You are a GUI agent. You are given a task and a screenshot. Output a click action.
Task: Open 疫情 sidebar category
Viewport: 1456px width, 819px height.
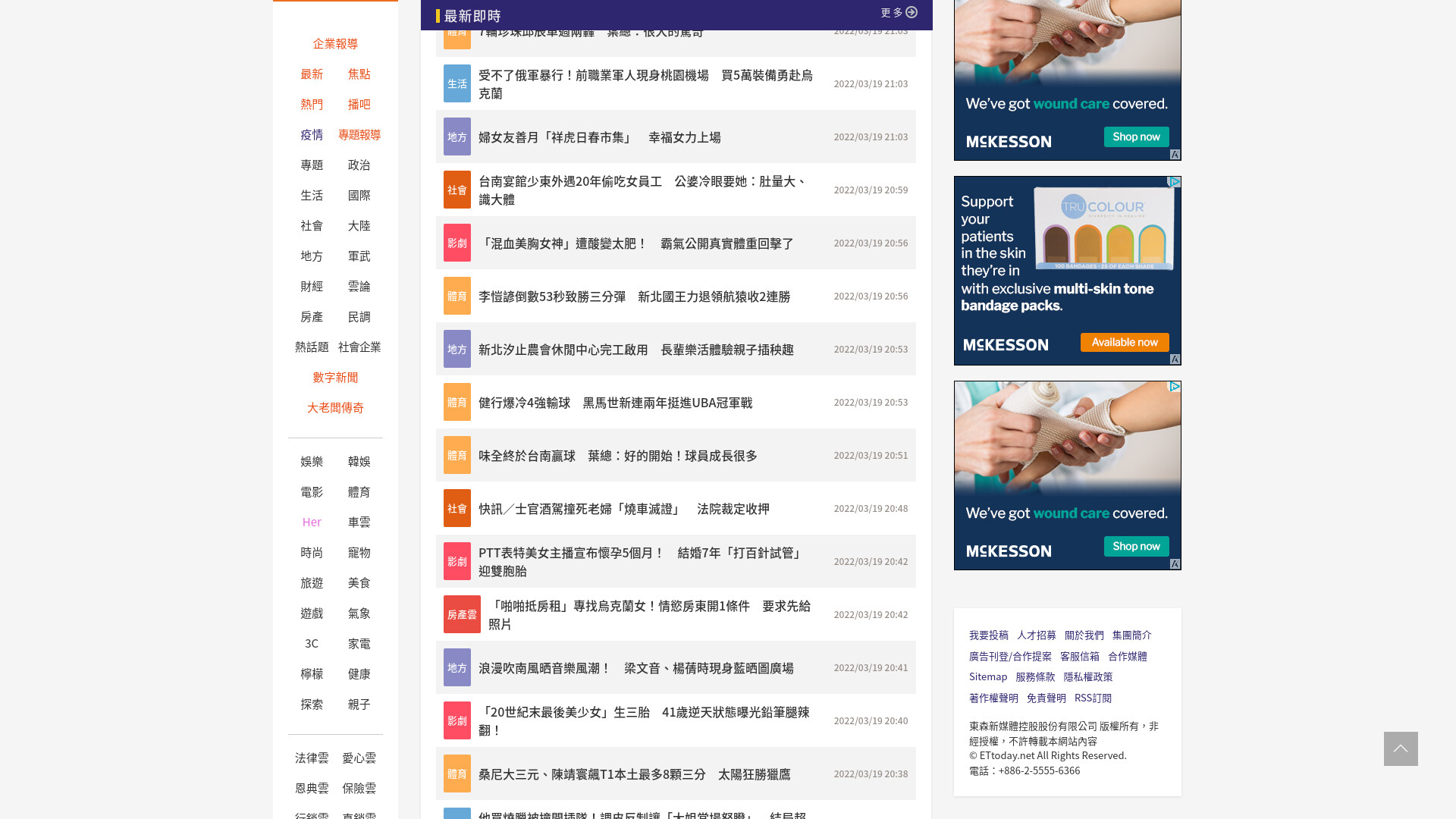(x=312, y=134)
